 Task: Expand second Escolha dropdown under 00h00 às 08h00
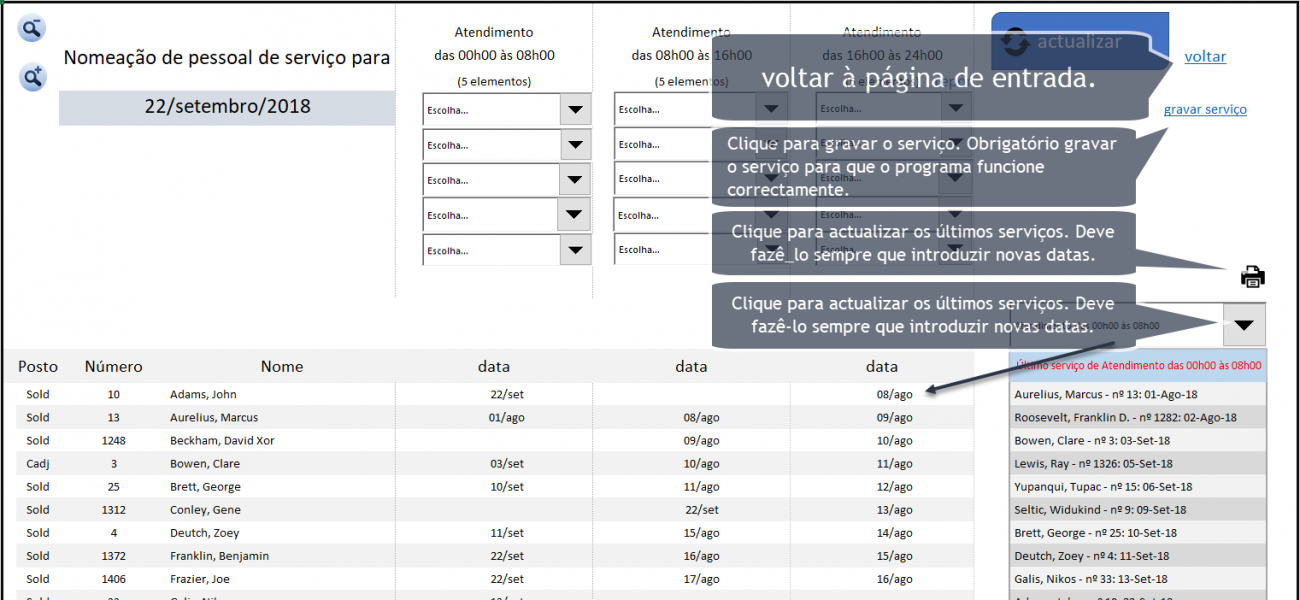[x=574, y=145]
